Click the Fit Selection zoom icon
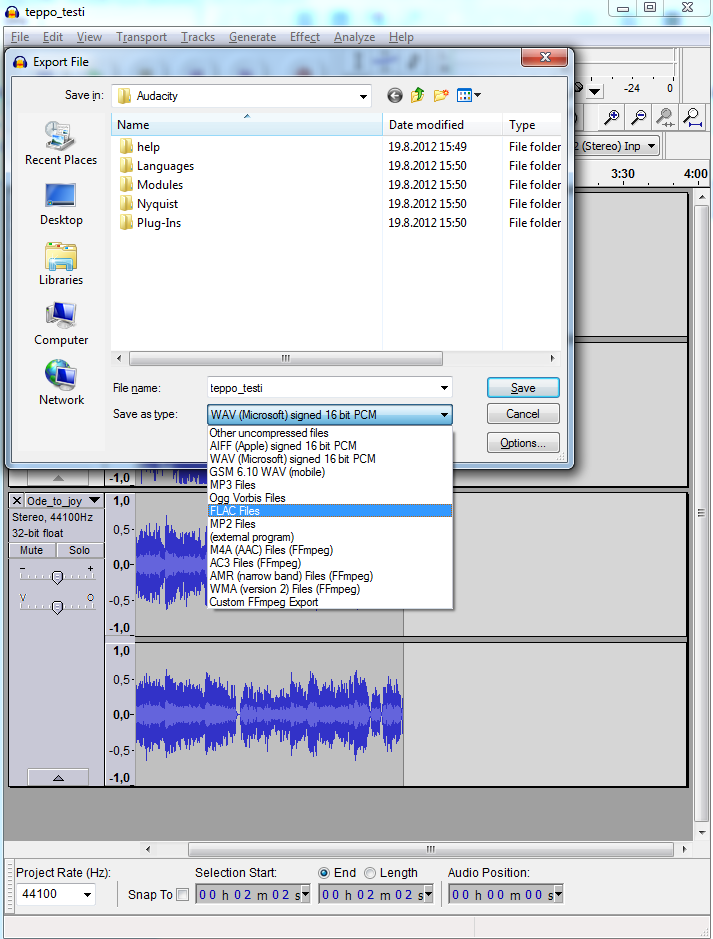The height and width of the screenshot is (939, 713). 665,118
